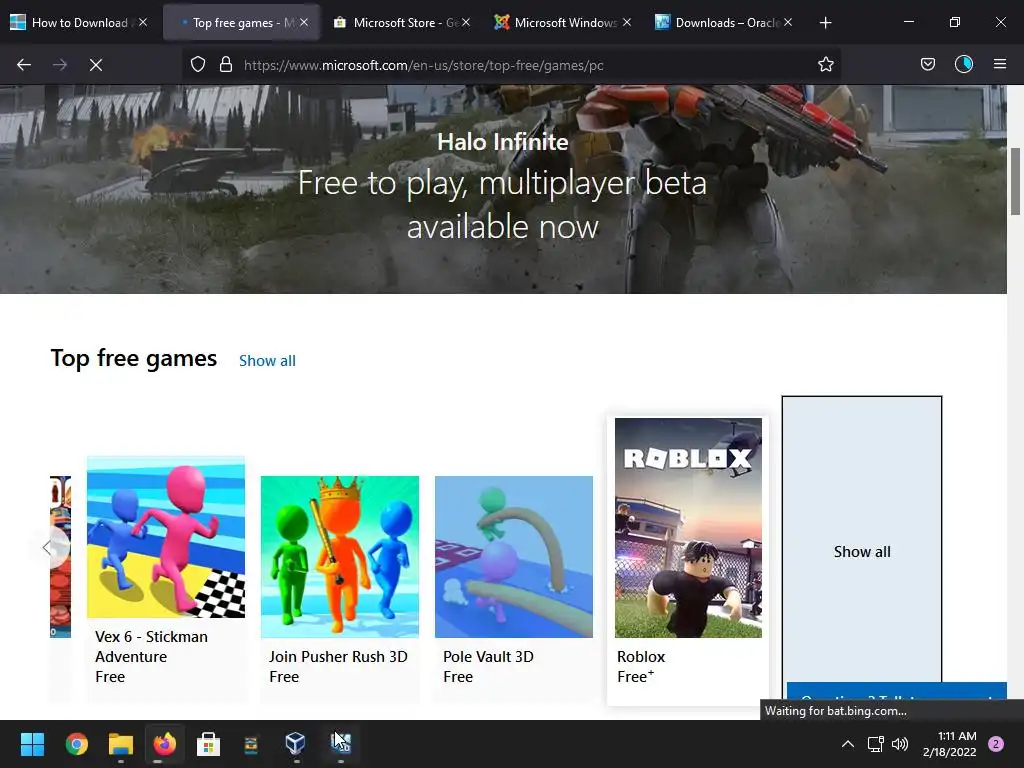Click Show all link beside heading
1024x768 pixels.
pos(267,360)
